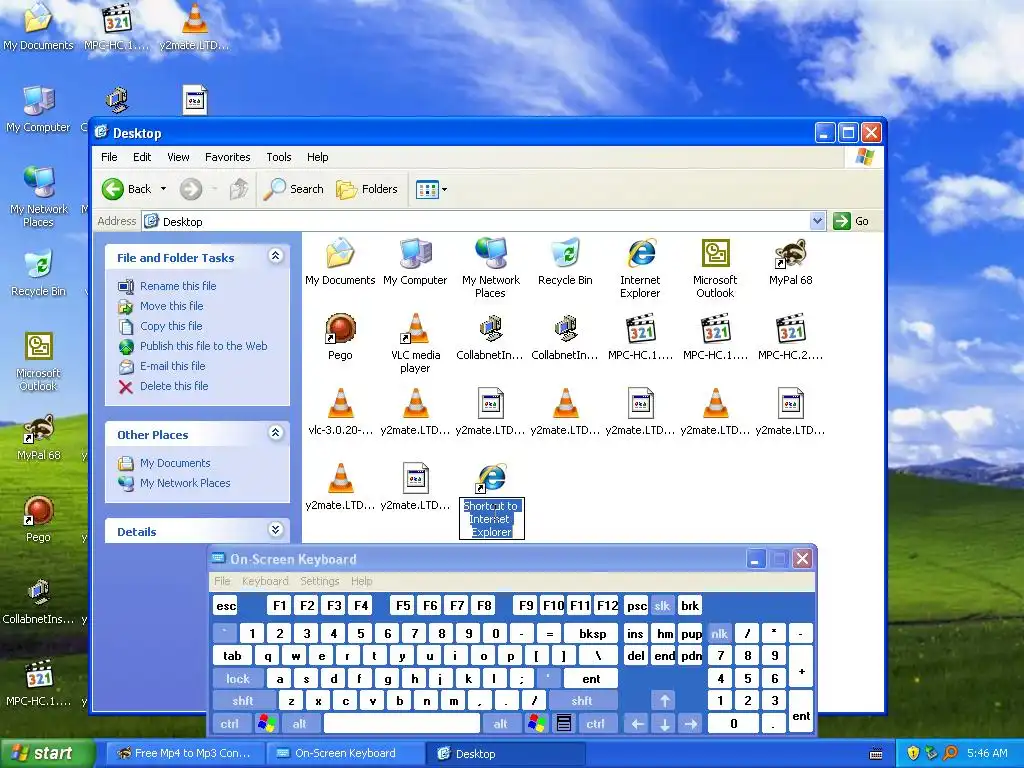
Task: Select MyPal 68 icon in Desktop window
Action: click(x=790, y=253)
